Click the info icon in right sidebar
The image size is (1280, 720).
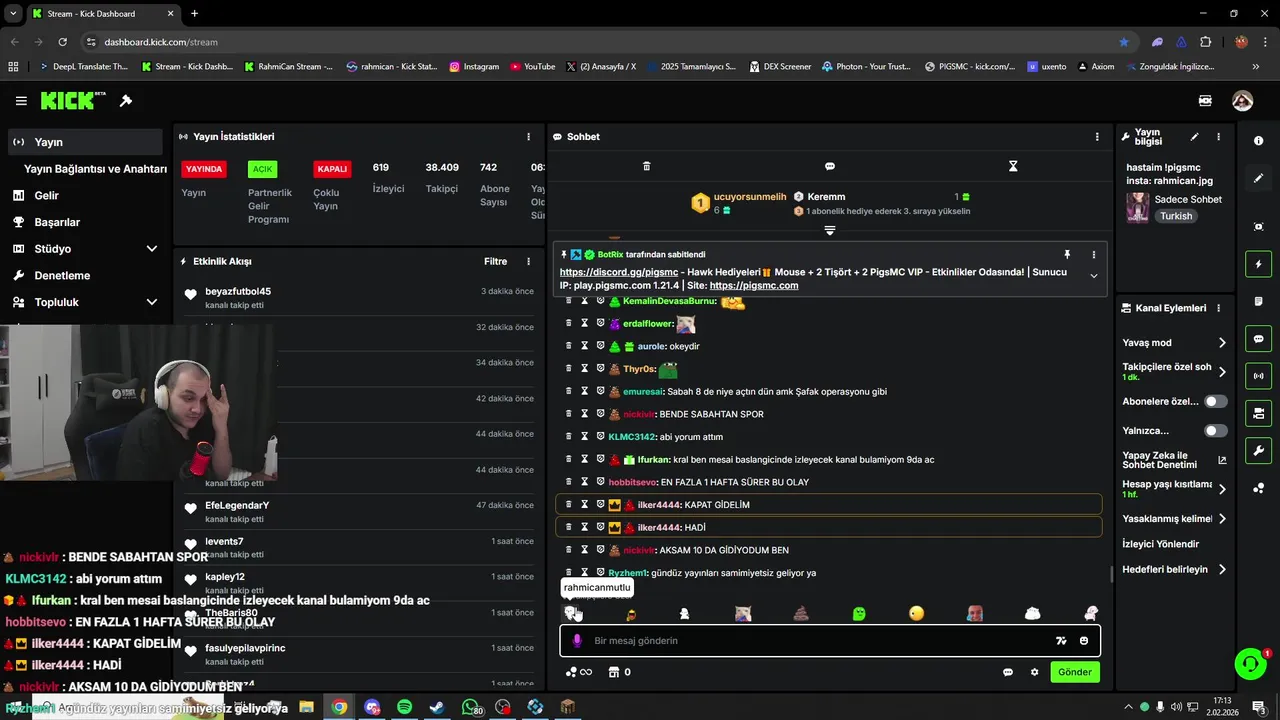point(1258,141)
